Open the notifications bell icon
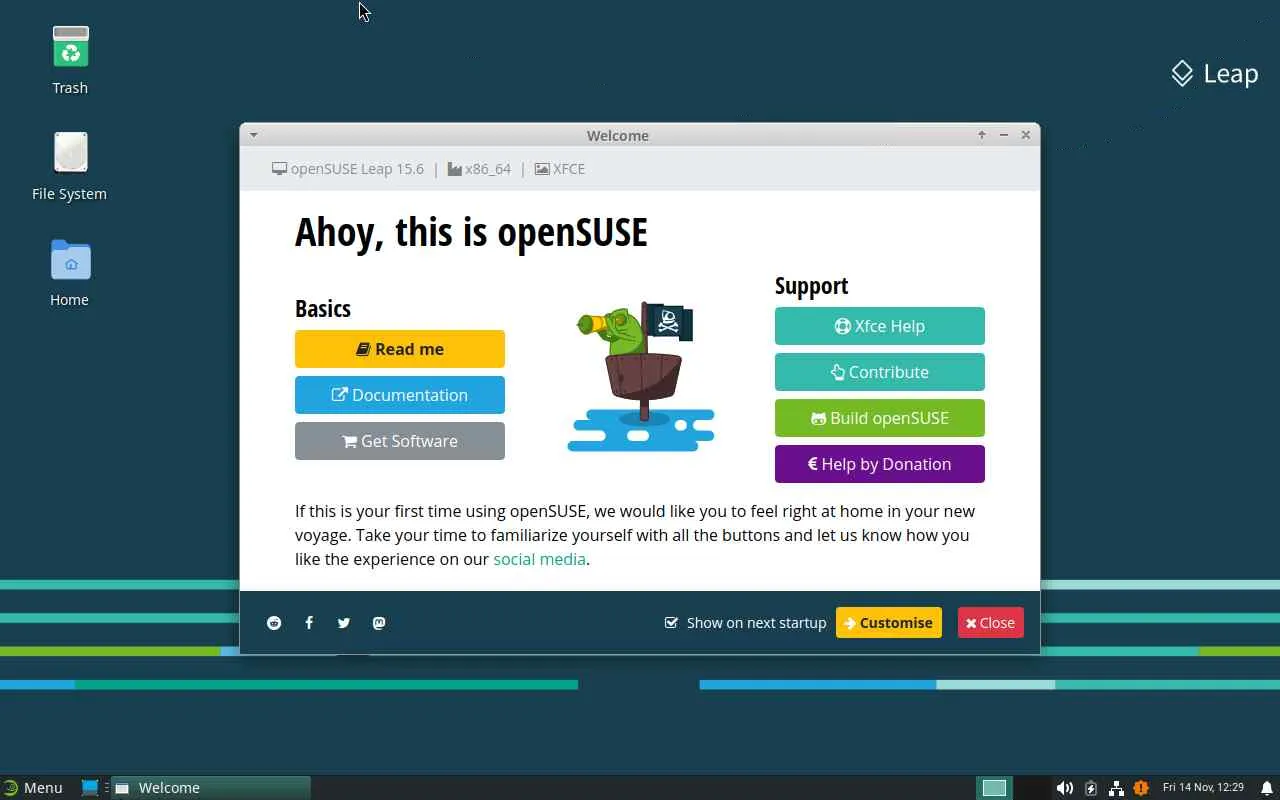 [1266, 788]
